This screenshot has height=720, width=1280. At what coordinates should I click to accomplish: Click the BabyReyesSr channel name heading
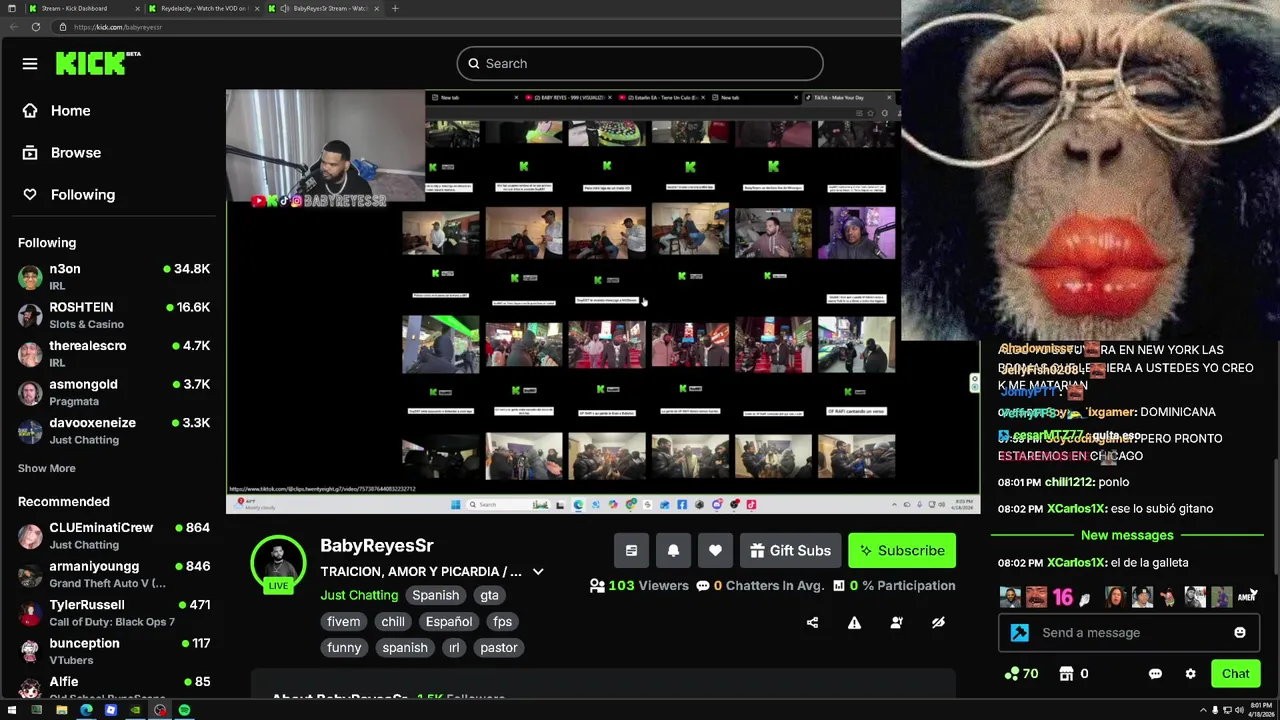376,546
